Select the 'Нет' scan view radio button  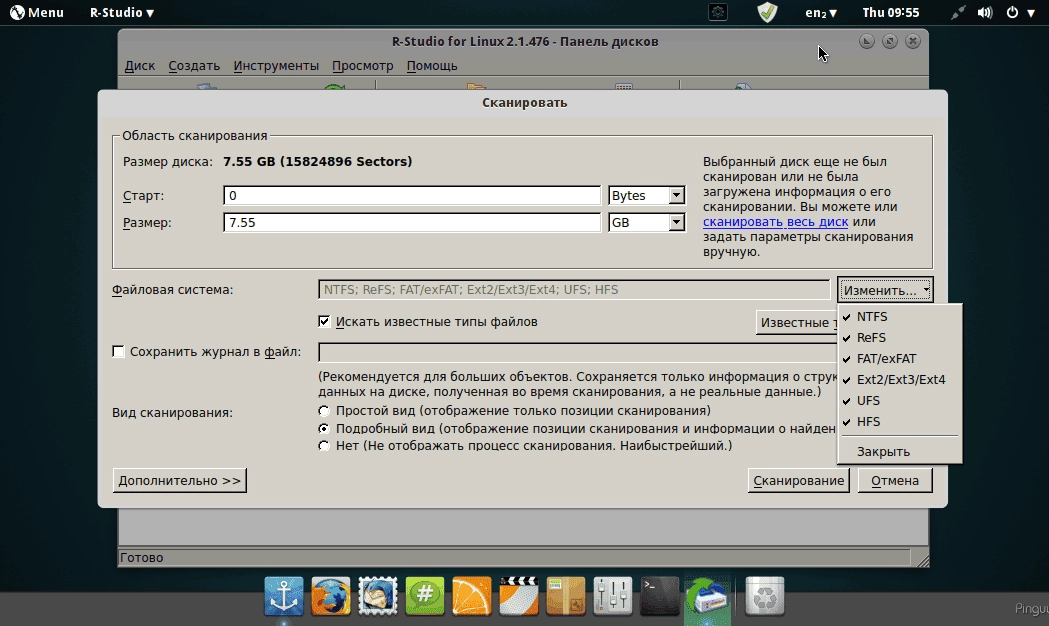coord(324,445)
